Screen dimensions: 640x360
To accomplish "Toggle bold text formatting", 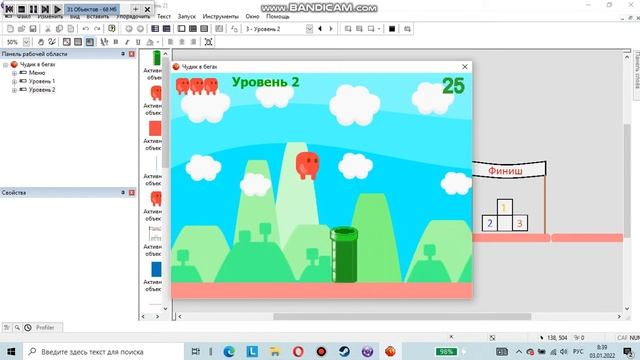I will pos(116,42).
